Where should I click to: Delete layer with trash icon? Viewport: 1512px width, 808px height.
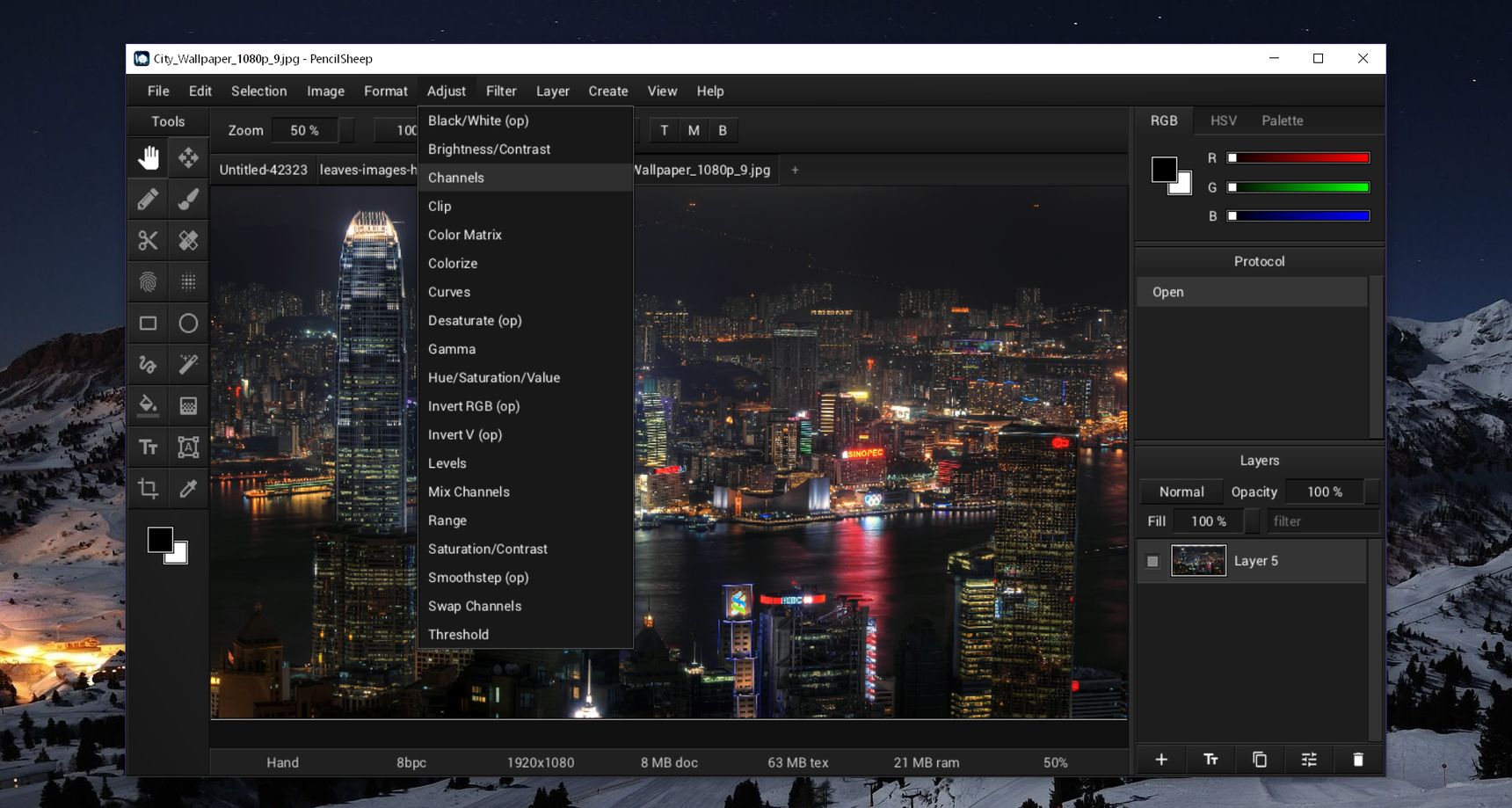(x=1358, y=760)
